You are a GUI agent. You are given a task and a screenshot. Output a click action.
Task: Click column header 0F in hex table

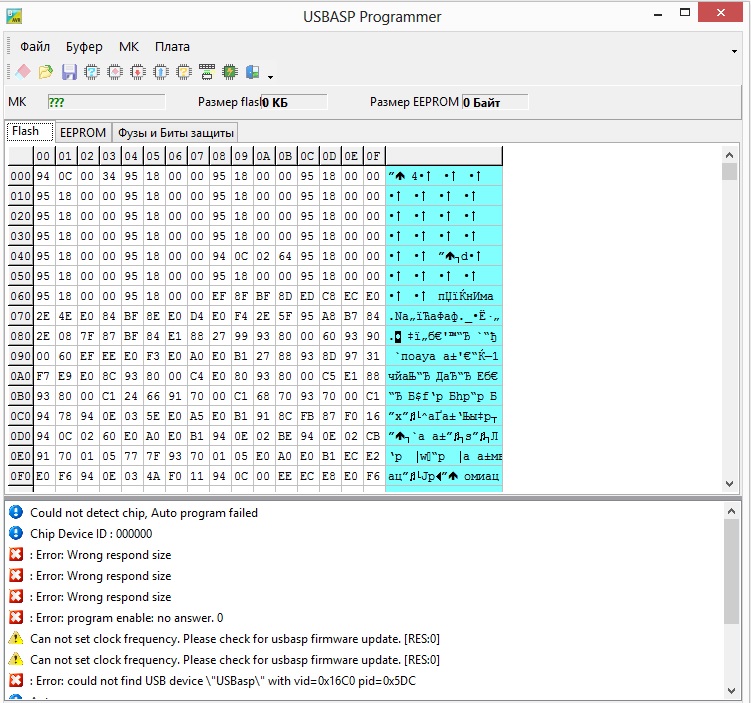pyautogui.click(x=374, y=156)
